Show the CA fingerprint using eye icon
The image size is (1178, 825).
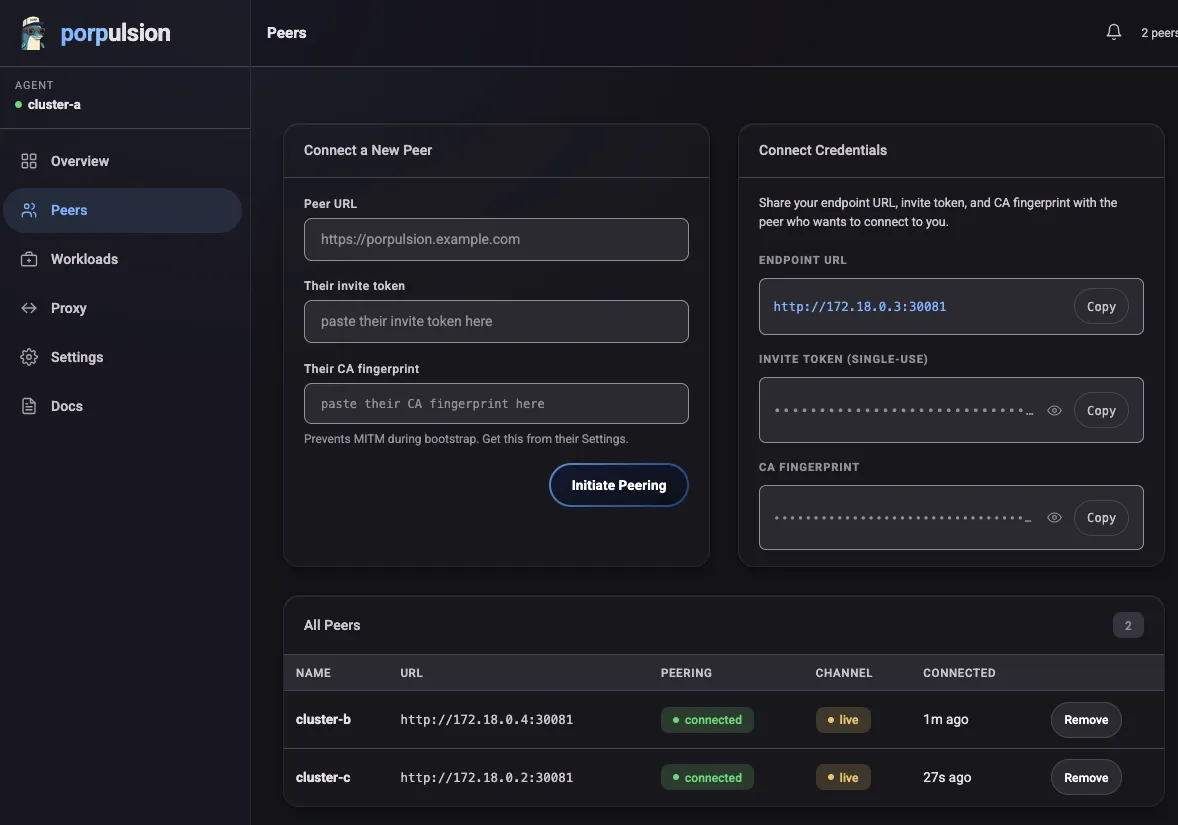pos(1054,518)
